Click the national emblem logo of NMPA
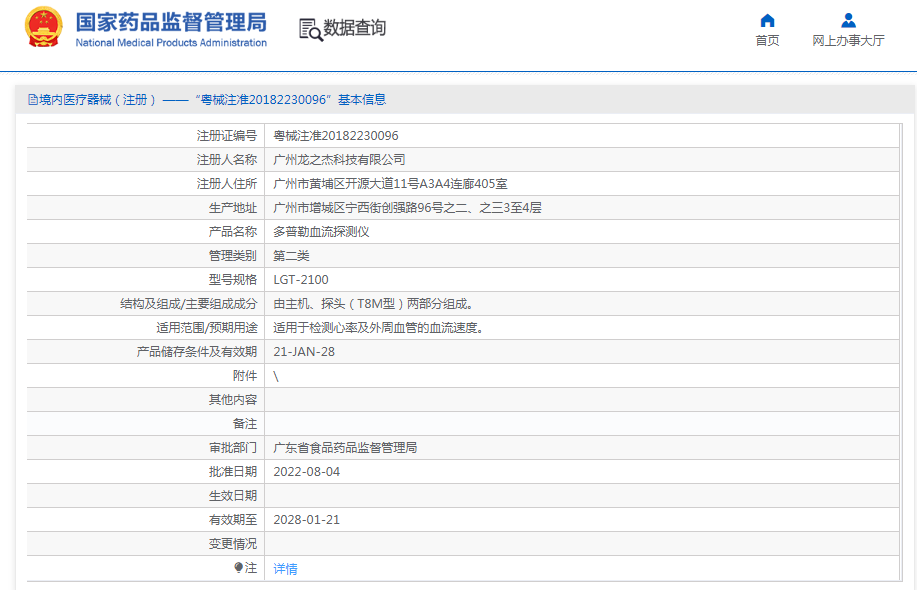 (x=42, y=28)
